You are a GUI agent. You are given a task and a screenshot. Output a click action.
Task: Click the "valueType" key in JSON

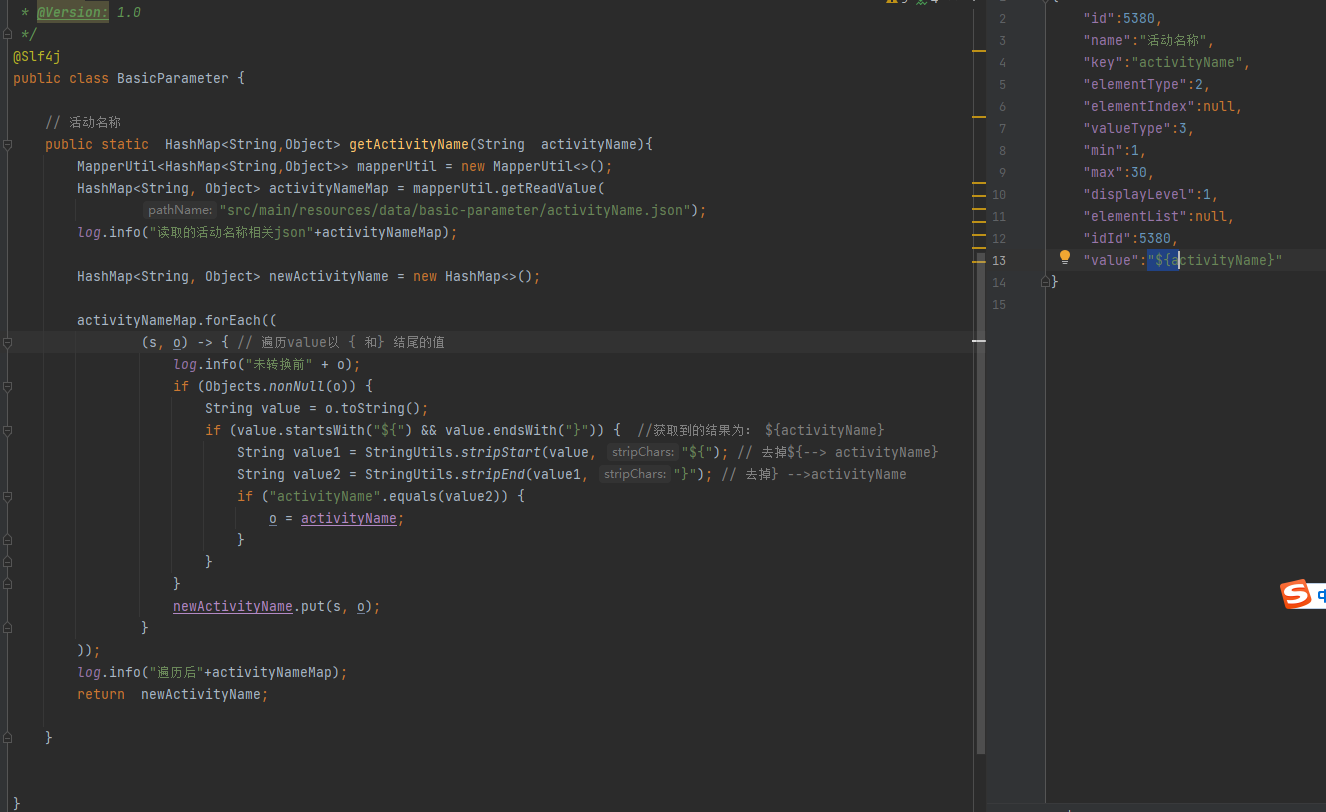click(1127, 128)
